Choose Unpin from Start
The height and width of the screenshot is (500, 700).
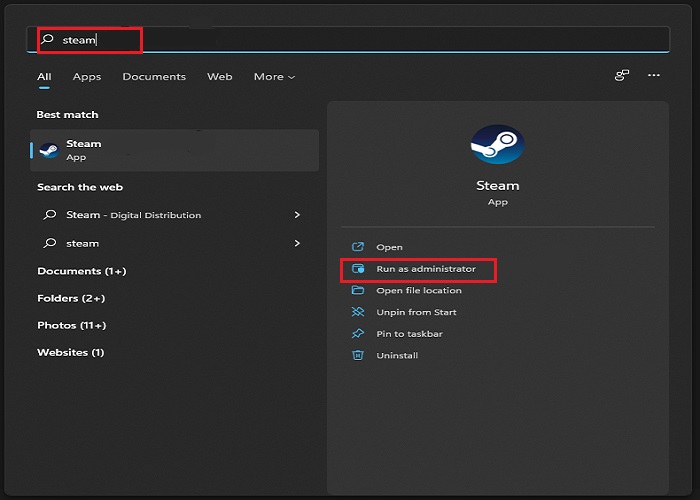tap(416, 312)
